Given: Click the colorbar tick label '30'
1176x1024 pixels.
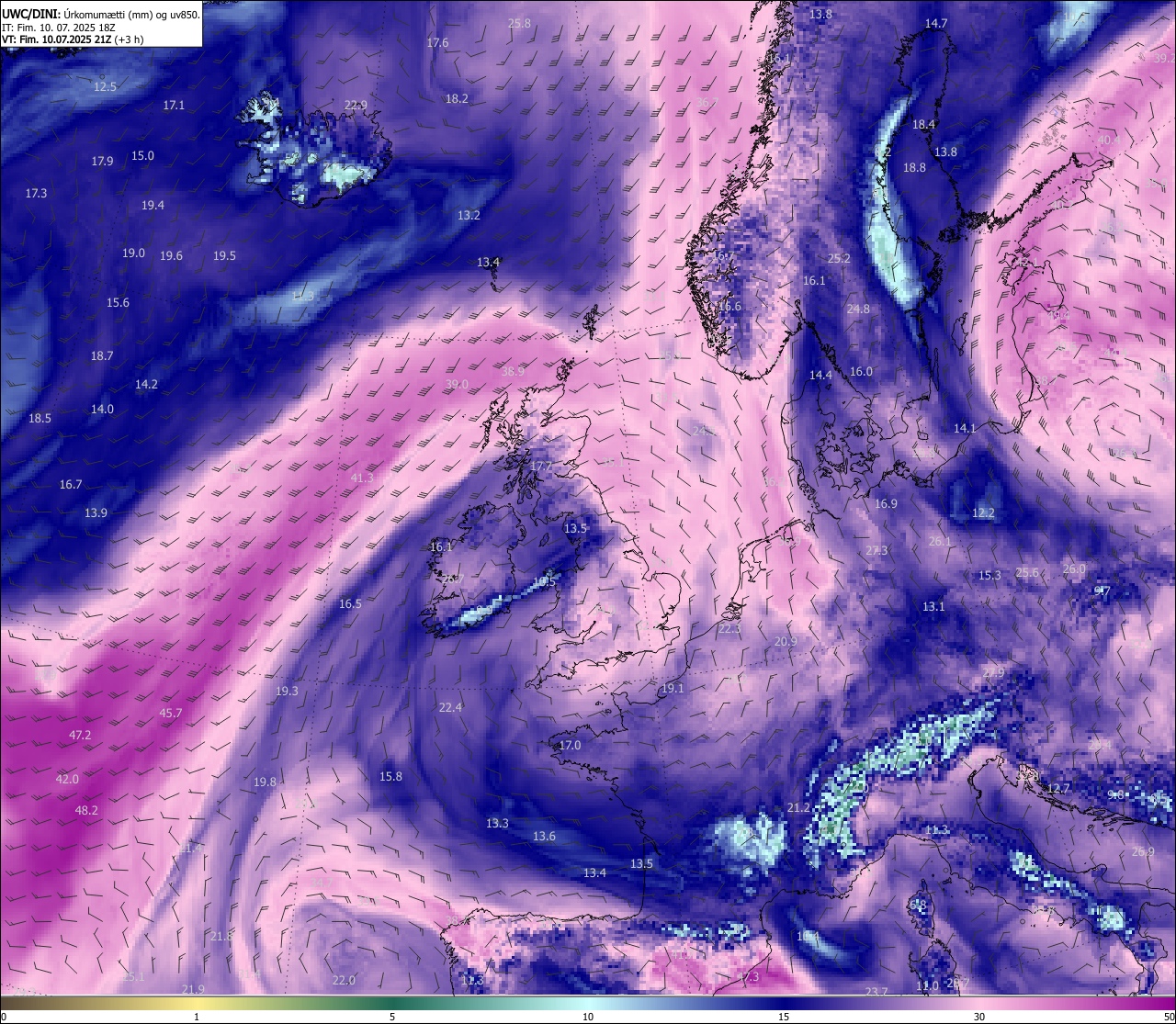Looking at the screenshot, I should [979, 1017].
